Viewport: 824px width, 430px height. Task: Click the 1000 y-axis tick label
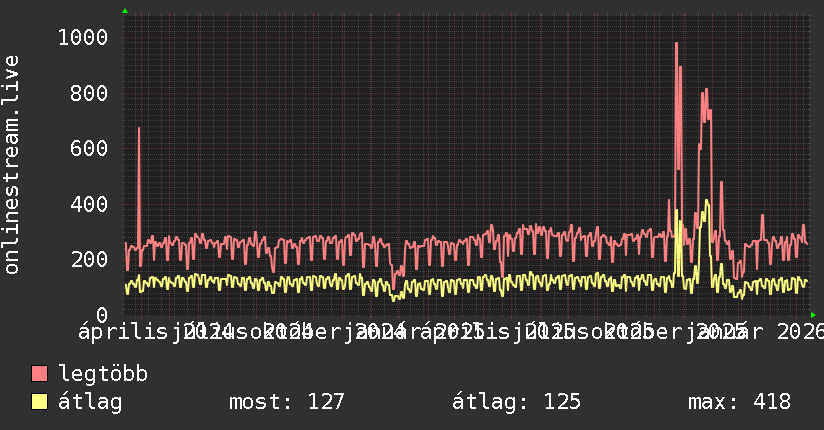(x=83, y=38)
